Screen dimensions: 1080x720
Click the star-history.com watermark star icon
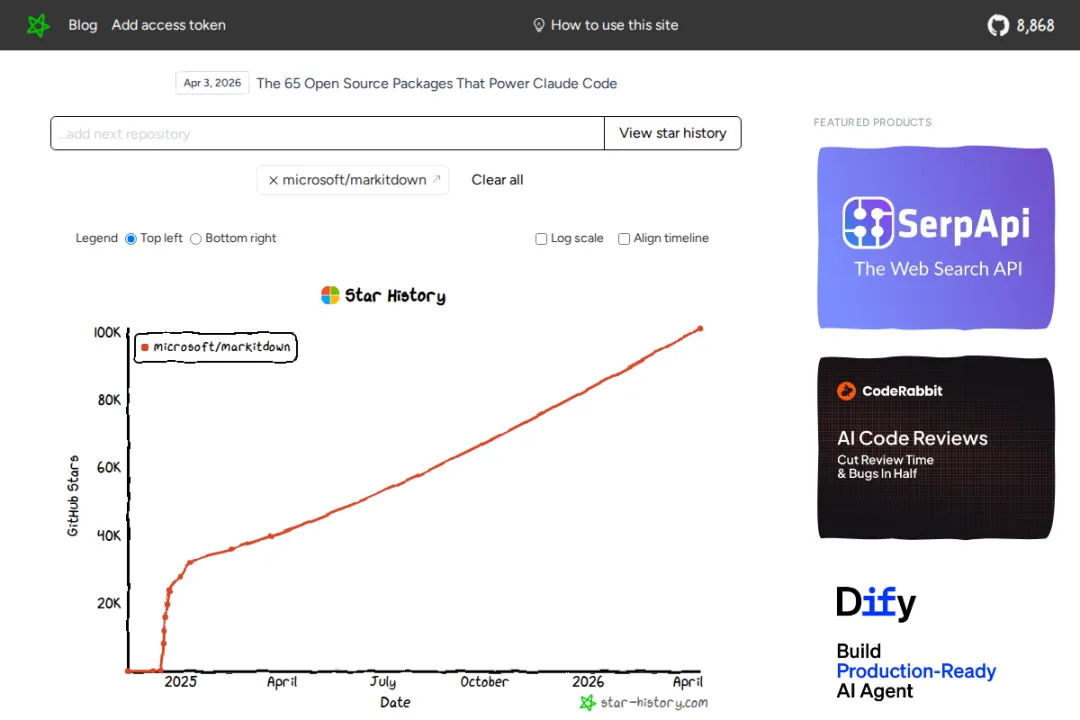tap(587, 703)
